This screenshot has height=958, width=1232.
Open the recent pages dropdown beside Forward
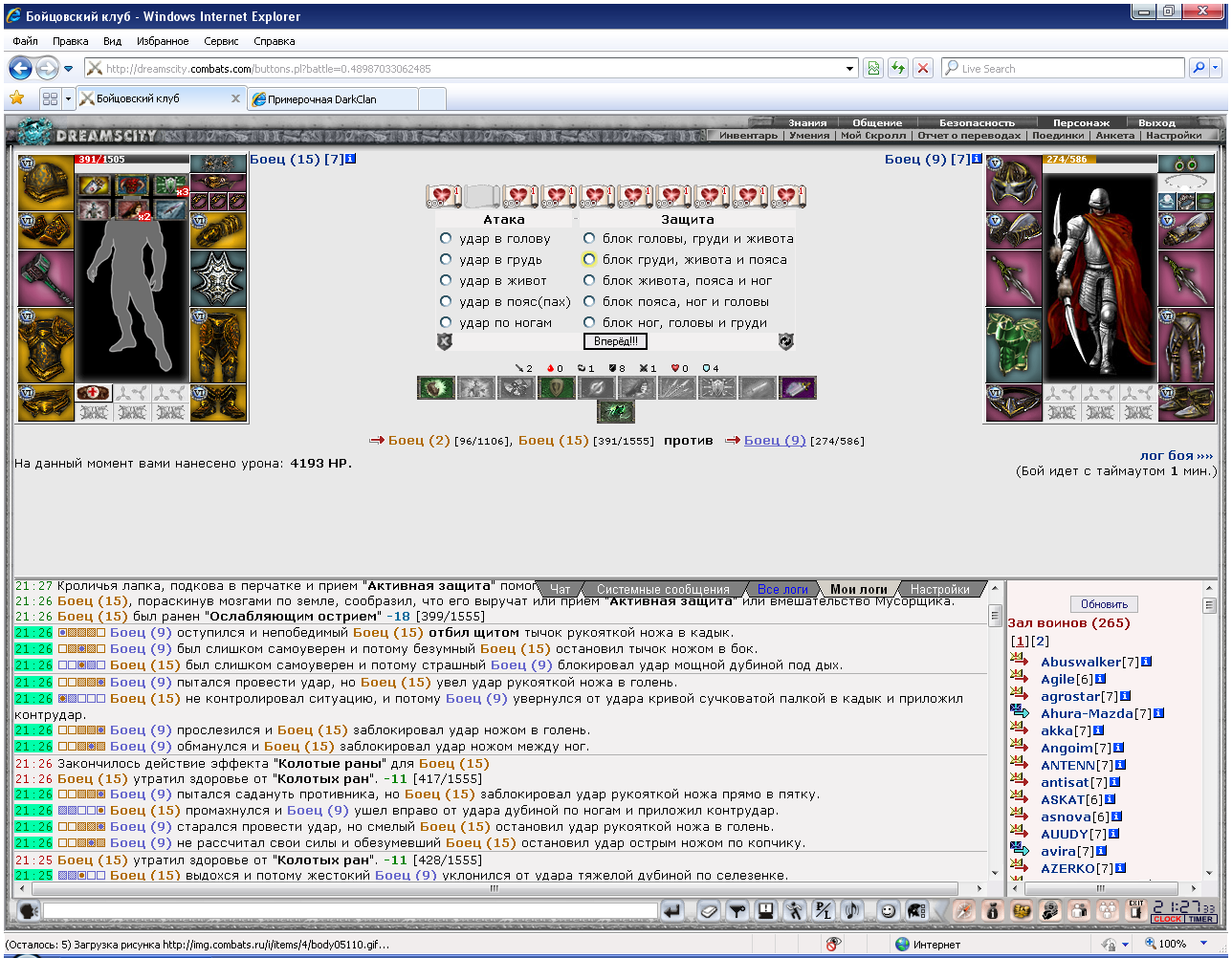click(68, 69)
